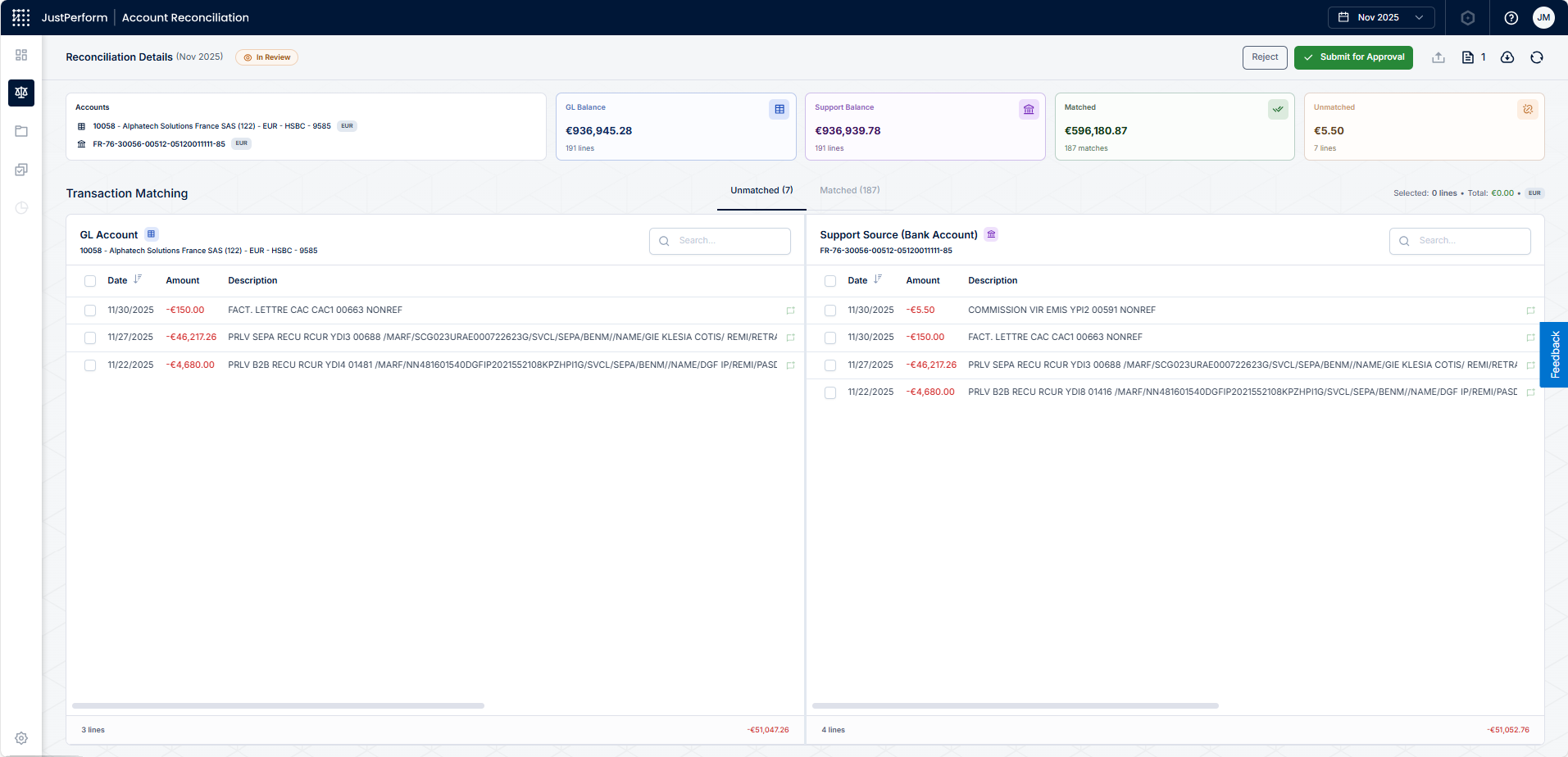Toggle the select-all checkbox in GL Account table
The width and height of the screenshot is (1568, 757).
point(90,281)
